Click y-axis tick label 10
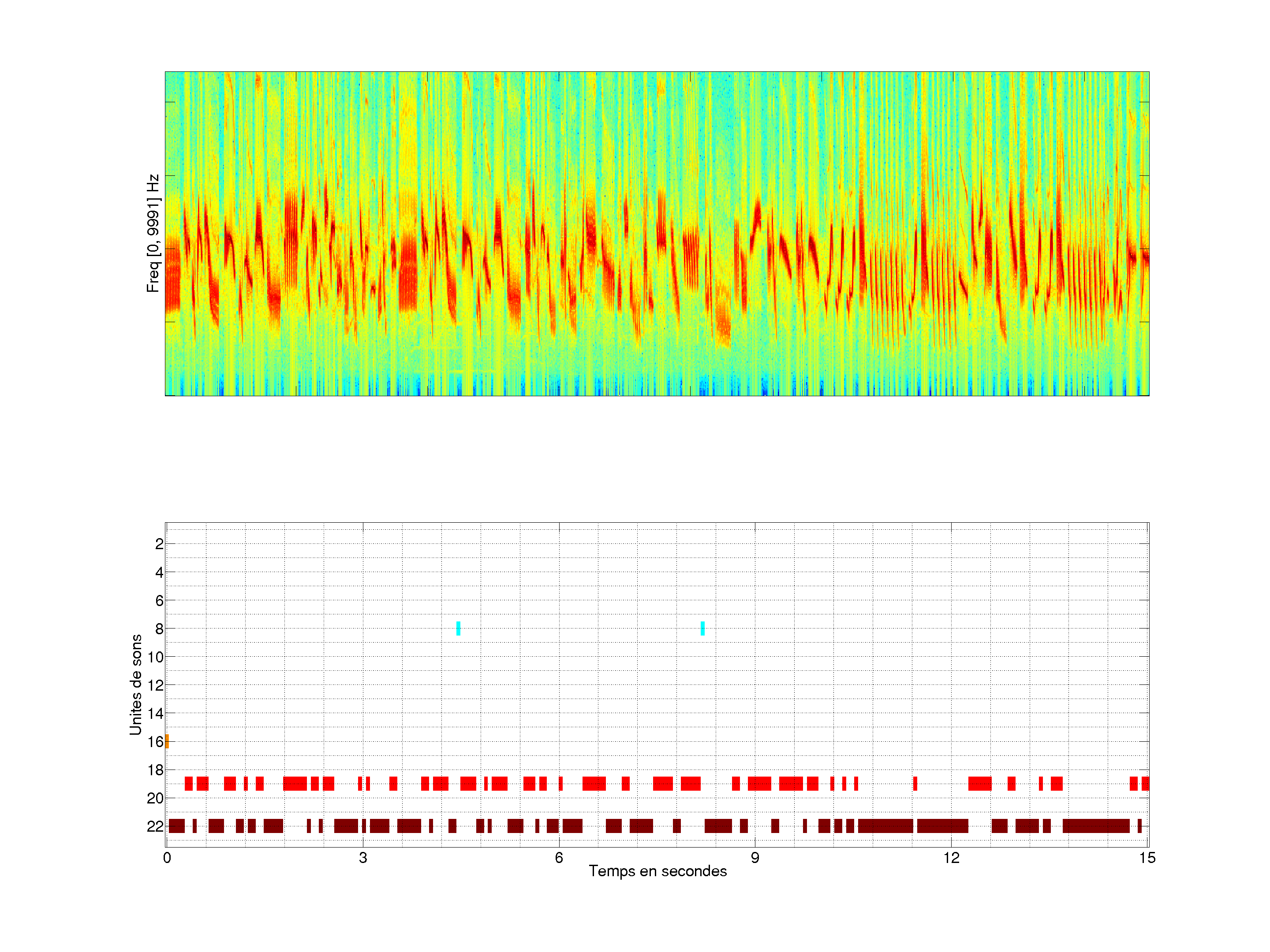 [155, 657]
